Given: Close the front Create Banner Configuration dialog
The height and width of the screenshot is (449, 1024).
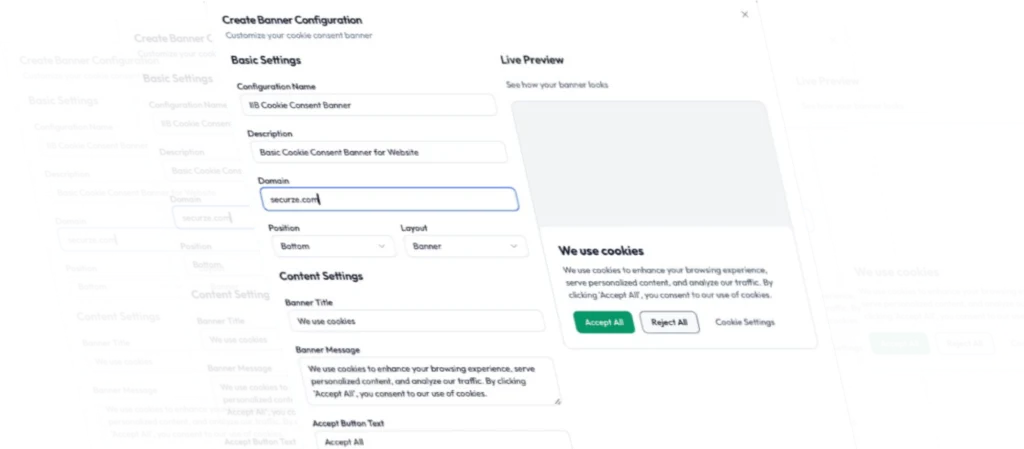Looking at the screenshot, I should [744, 15].
